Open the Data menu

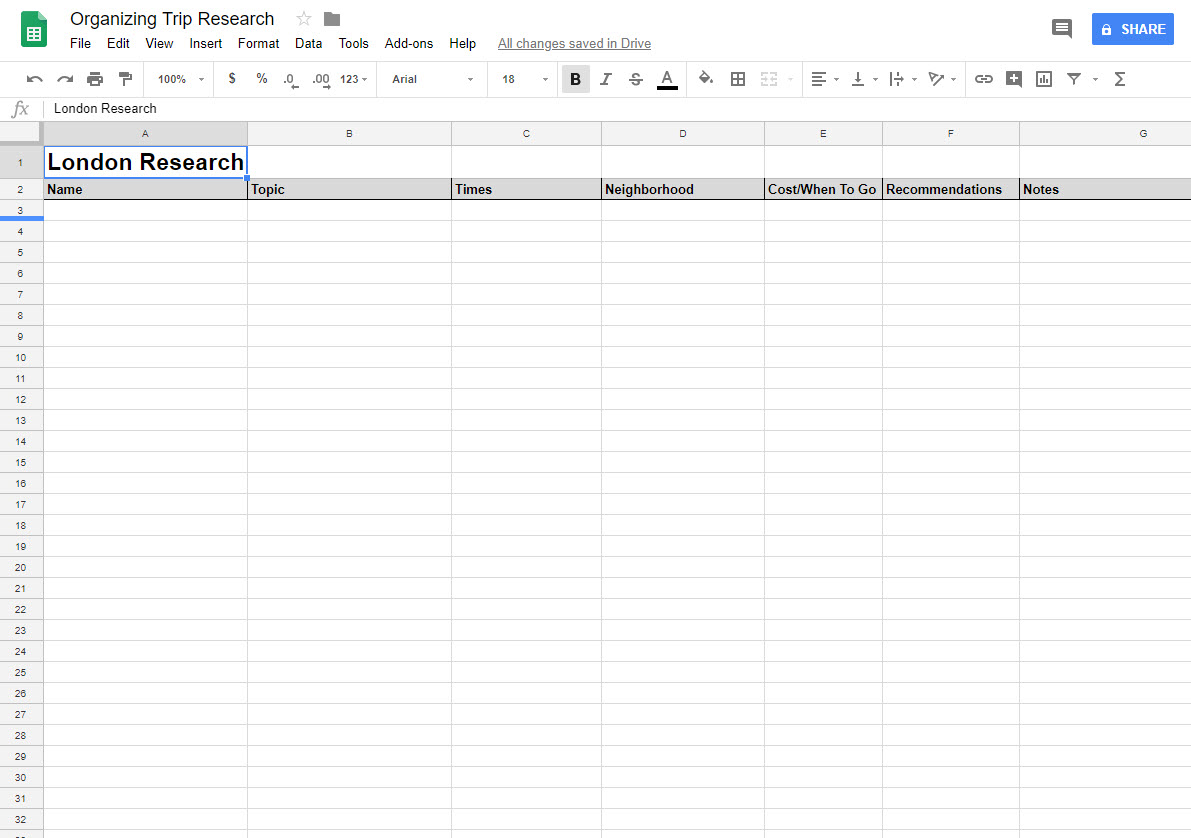(308, 43)
